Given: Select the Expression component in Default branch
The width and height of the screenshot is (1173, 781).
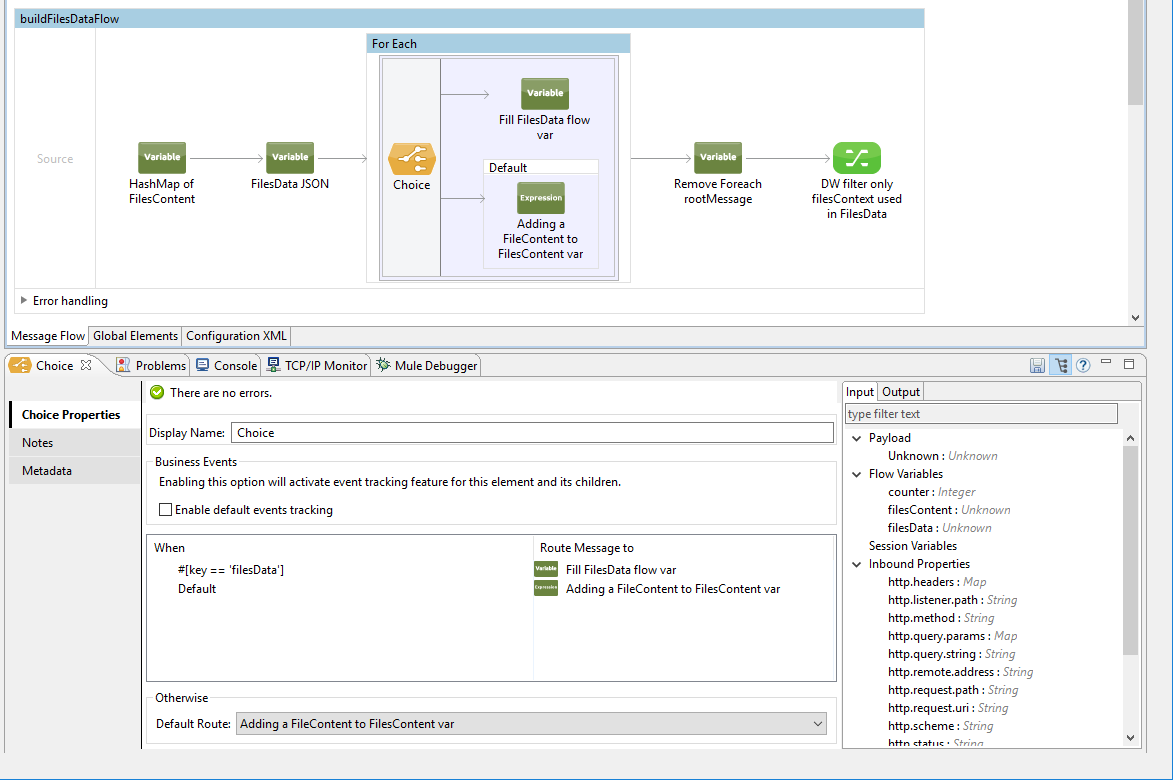Looking at the screenshot, I should [541, 198].
